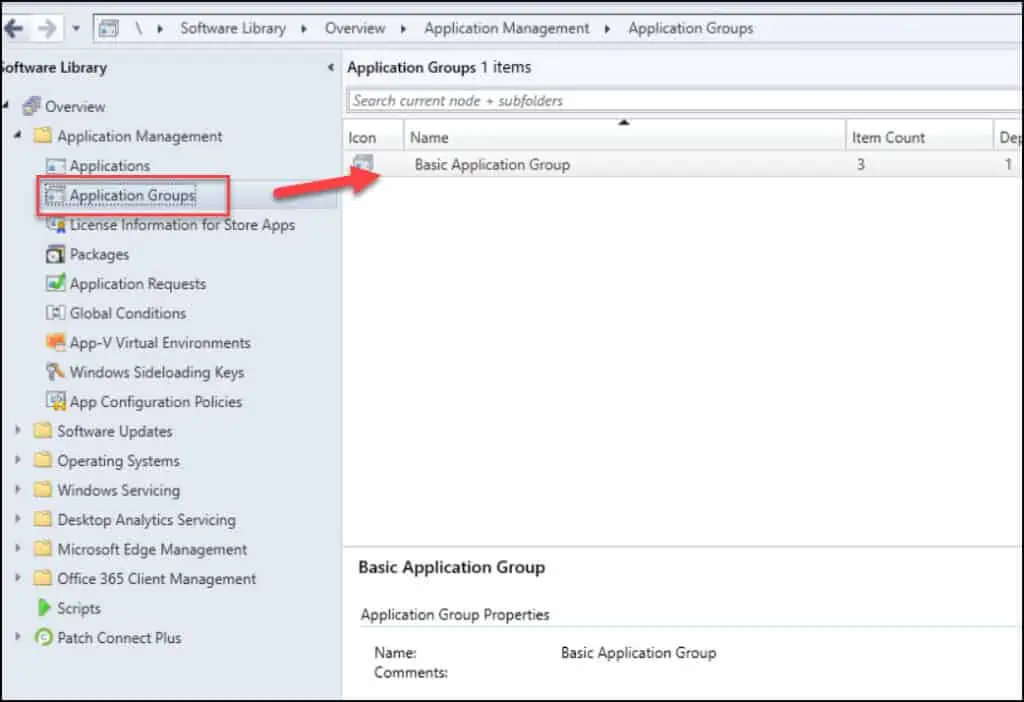Open the Packages node
The height and width of the screenshot is (702, 1024).
pos(99,255)
